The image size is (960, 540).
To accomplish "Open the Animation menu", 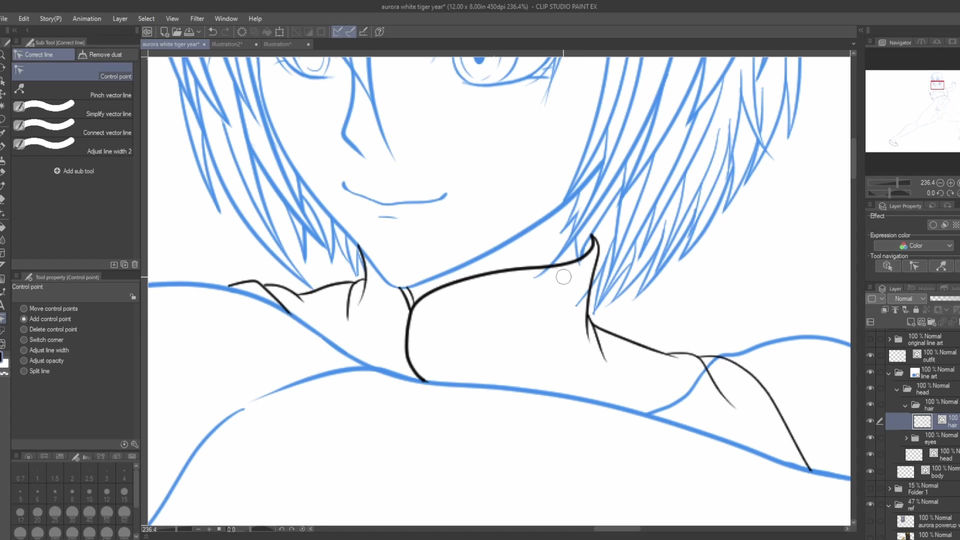I will click(87, 18).
